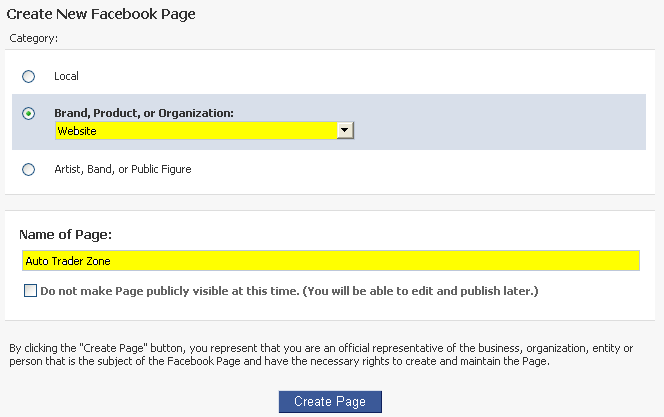Select the Brand, Product, or Organization radio
Viewport: 664px width, 417px height.
[28, 114]
